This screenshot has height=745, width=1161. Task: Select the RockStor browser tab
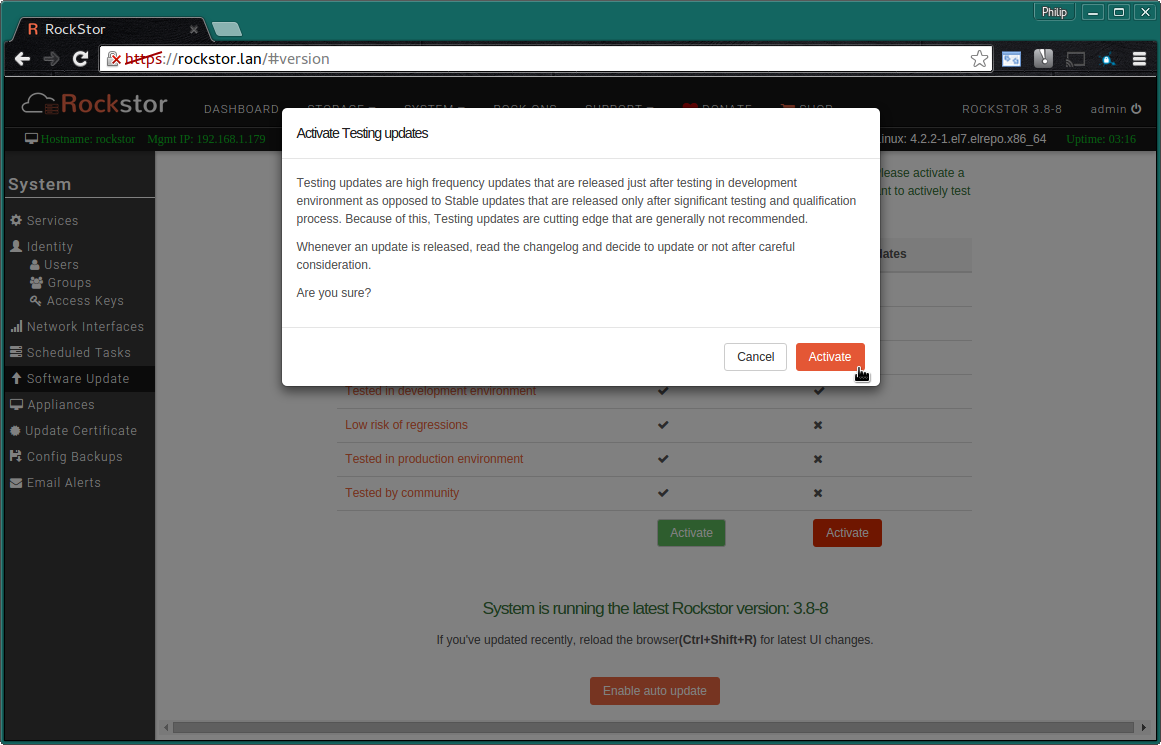coord(111,29)
